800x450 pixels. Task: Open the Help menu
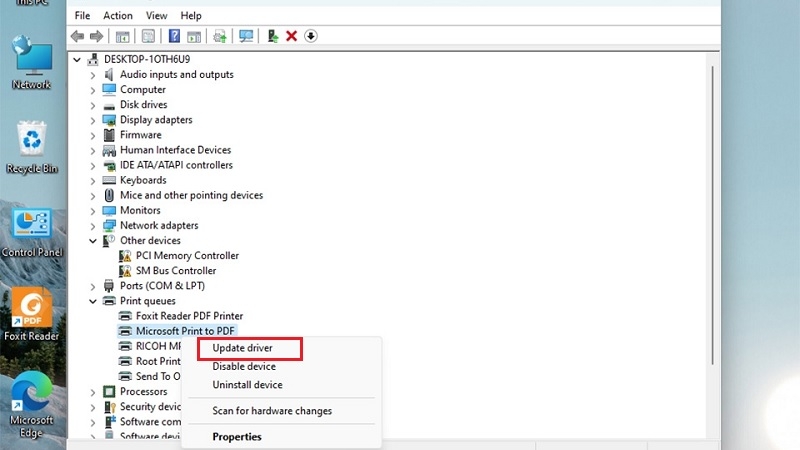(x=191, y=16)
